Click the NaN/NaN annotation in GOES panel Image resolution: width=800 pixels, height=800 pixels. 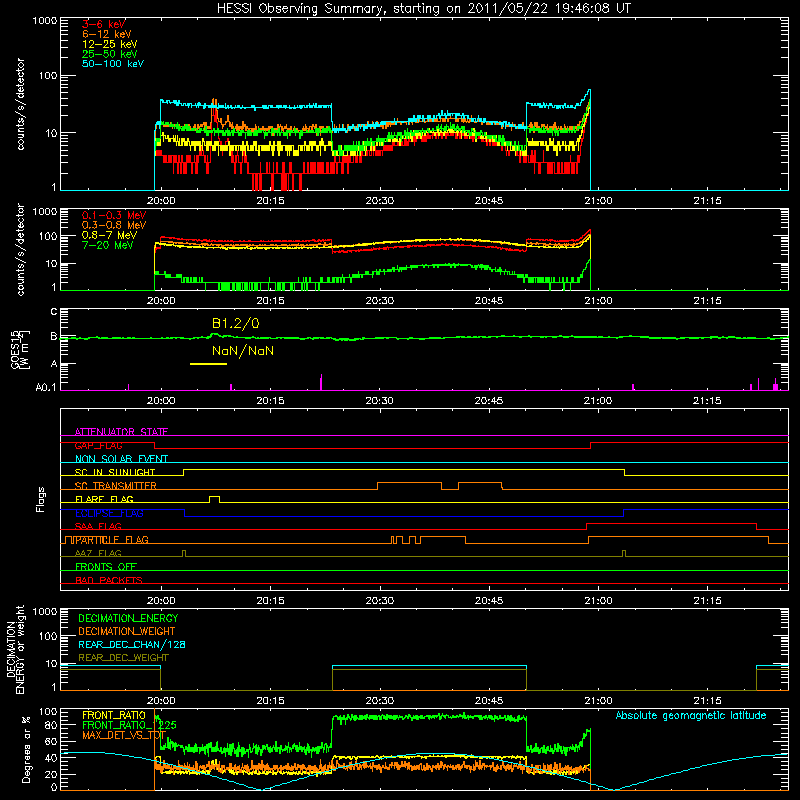tap(243, 351)
